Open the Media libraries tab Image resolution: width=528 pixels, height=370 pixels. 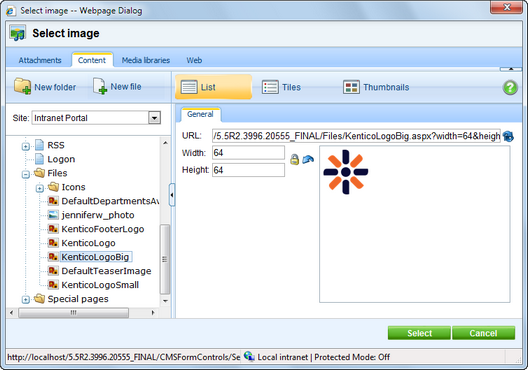click(x=146, y=60)
